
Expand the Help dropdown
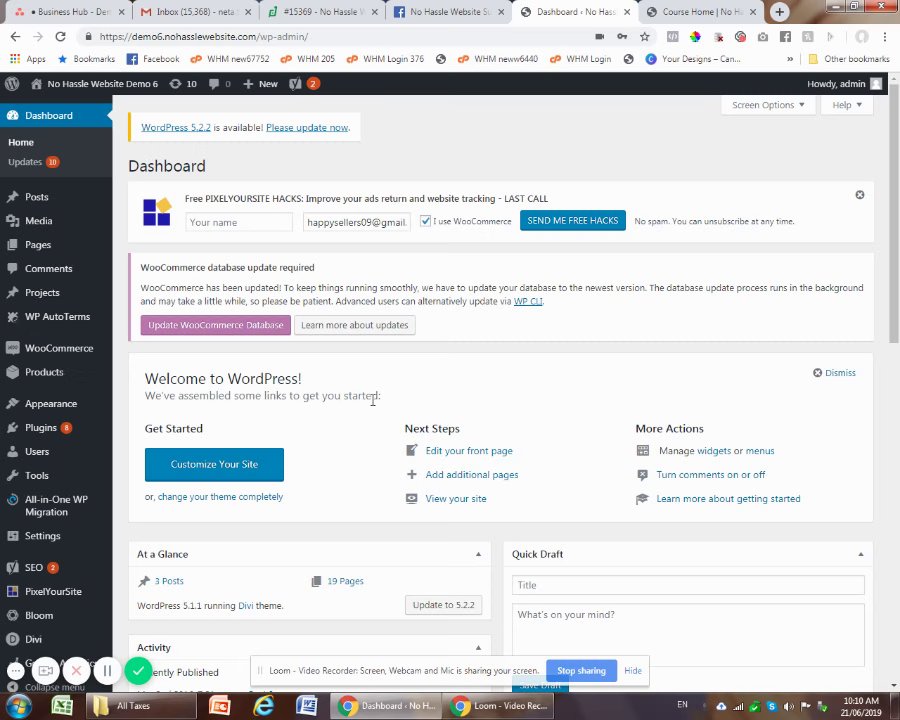pyautogui.click(x=847, y=105)
